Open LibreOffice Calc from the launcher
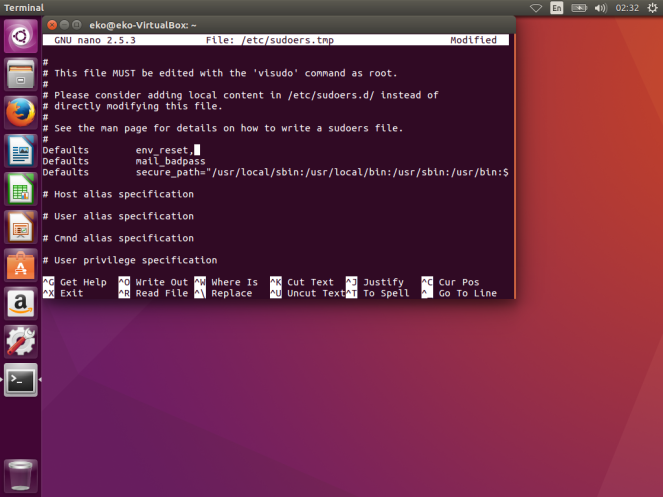 tap(20, 189)
